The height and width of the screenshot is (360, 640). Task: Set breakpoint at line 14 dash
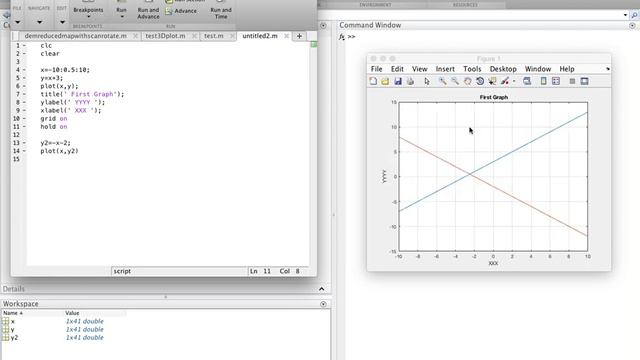coord(24,151)
